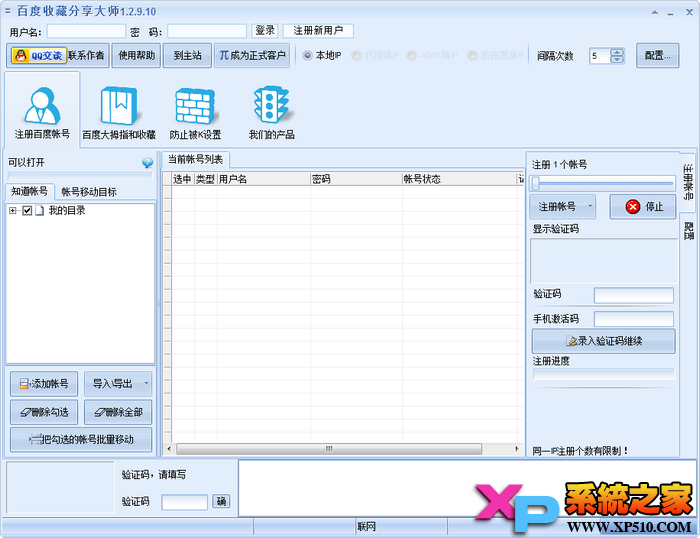
Task: Click the bottom 验证码 input field
Action: pyautogui.click(x=184, y=502)
